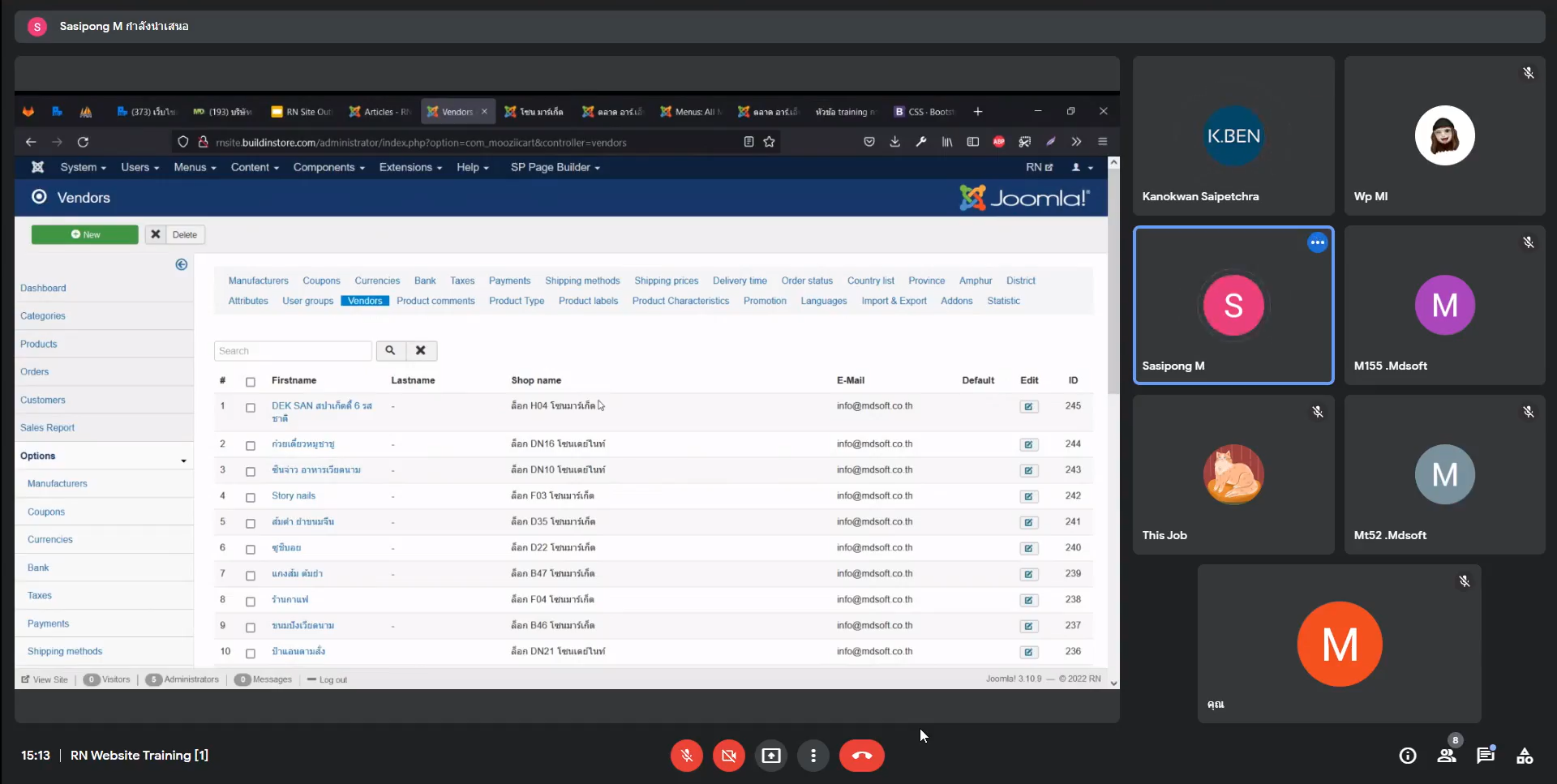
Task: Toggle the select-all checkbox in table header
Action: click(251, 382)
